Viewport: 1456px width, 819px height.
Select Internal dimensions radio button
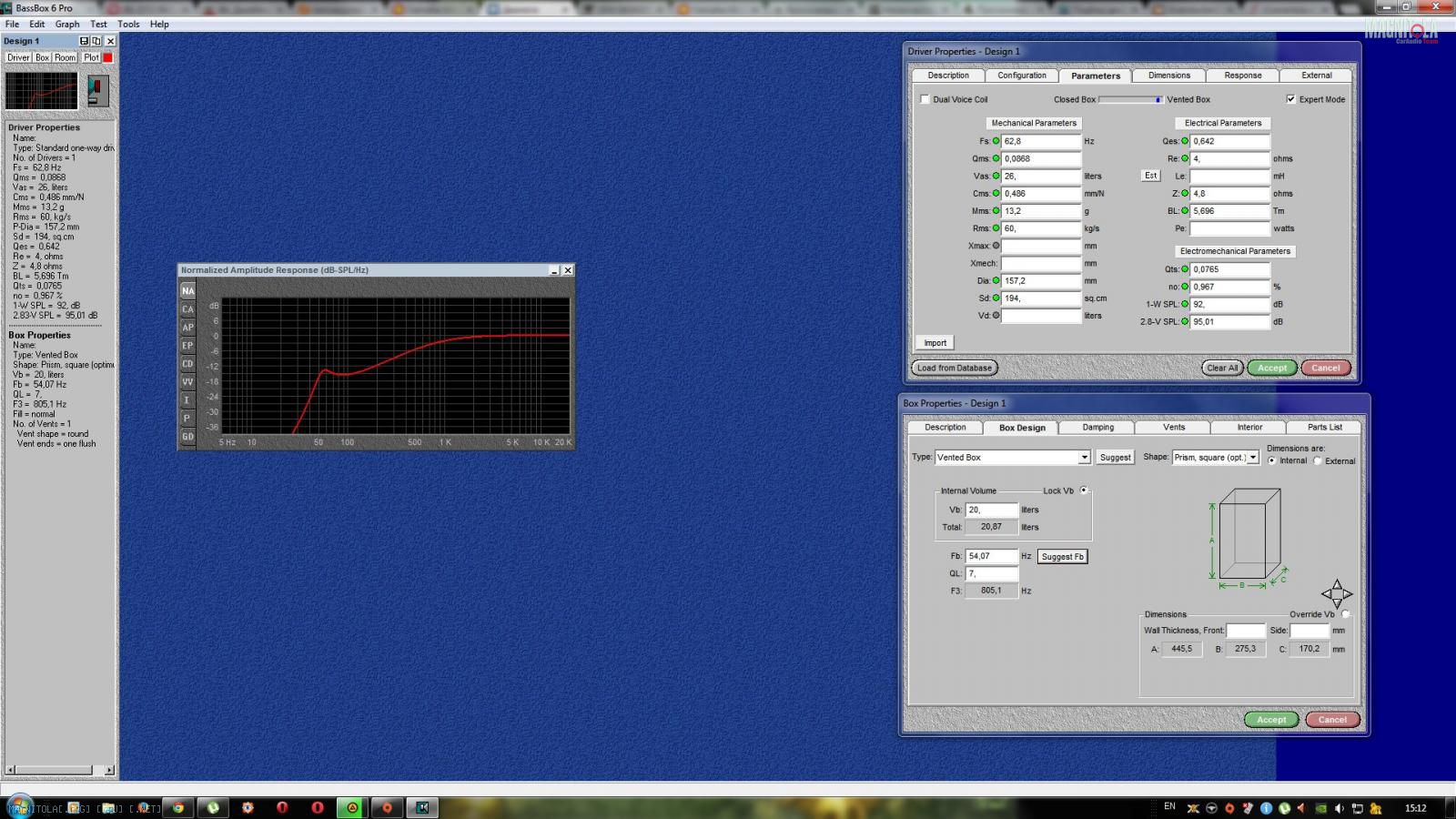point(1271,460)
